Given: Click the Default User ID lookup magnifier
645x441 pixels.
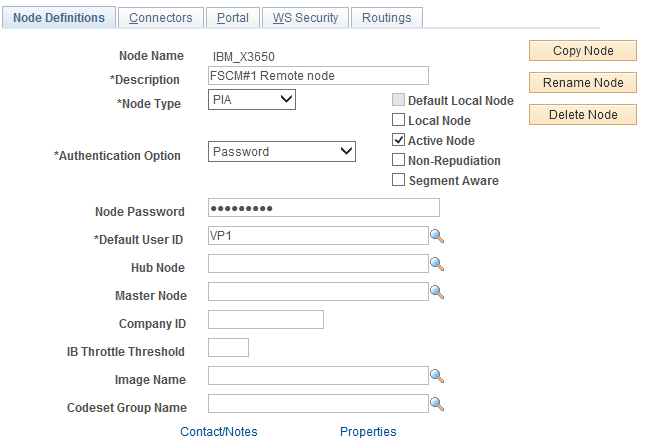Looking at the screenshot, I should coord(436,236).
